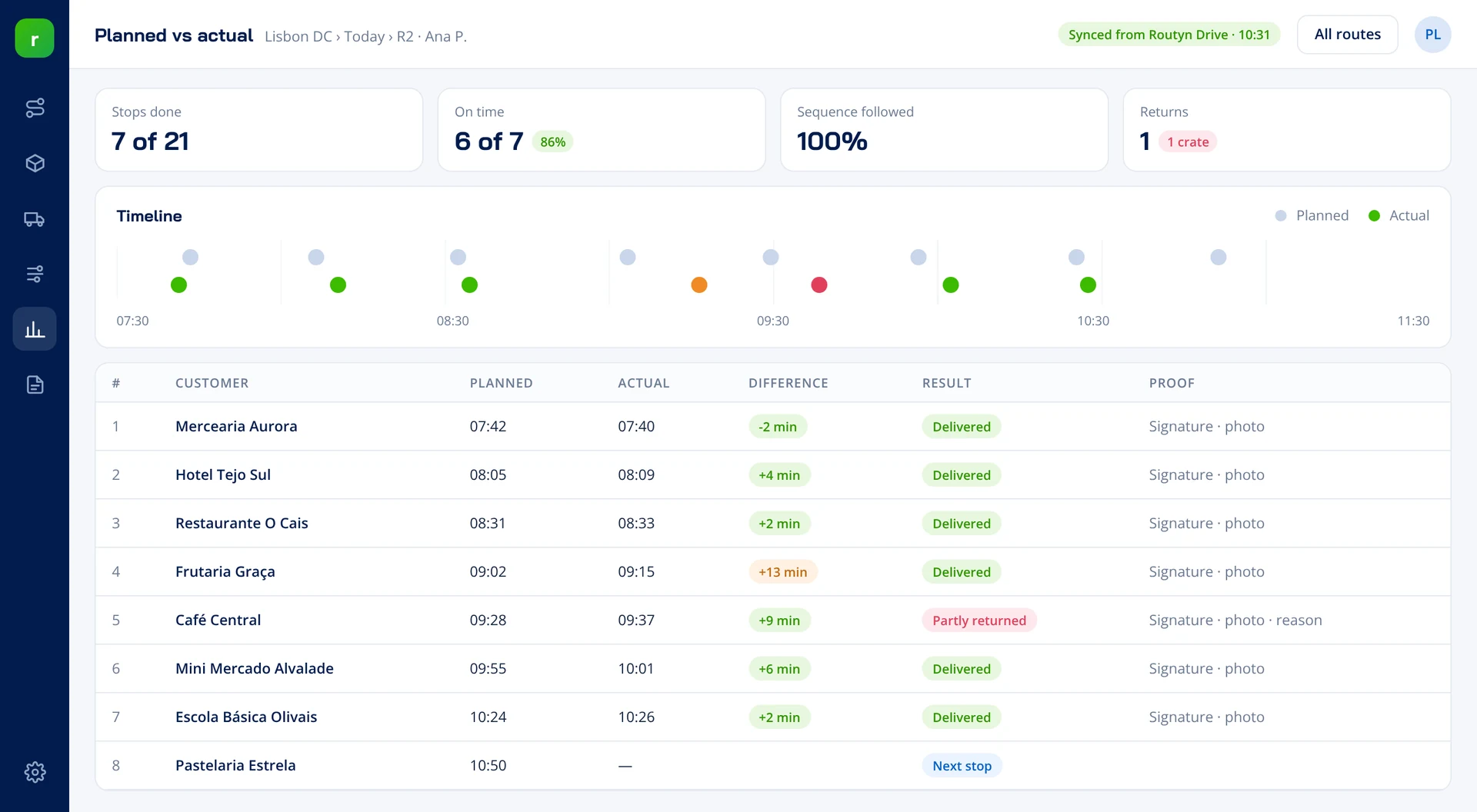Select Frutaria Graça customer
Image resolution: width=1477 pixels, height=812 pixels.
tap(225, 571)
